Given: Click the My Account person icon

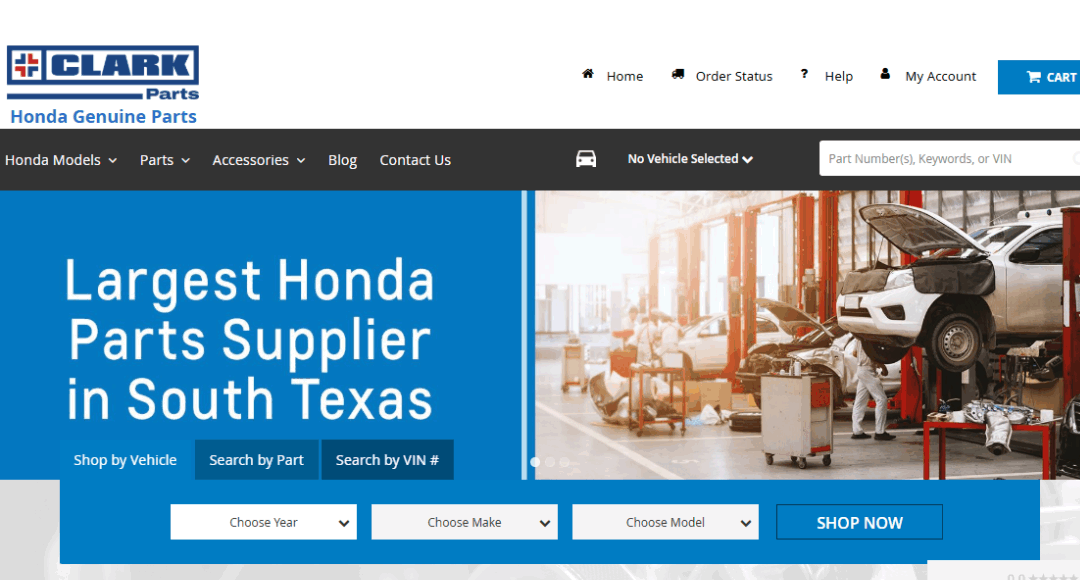Looking at the screenshot, I should click(x=885, y=74).
